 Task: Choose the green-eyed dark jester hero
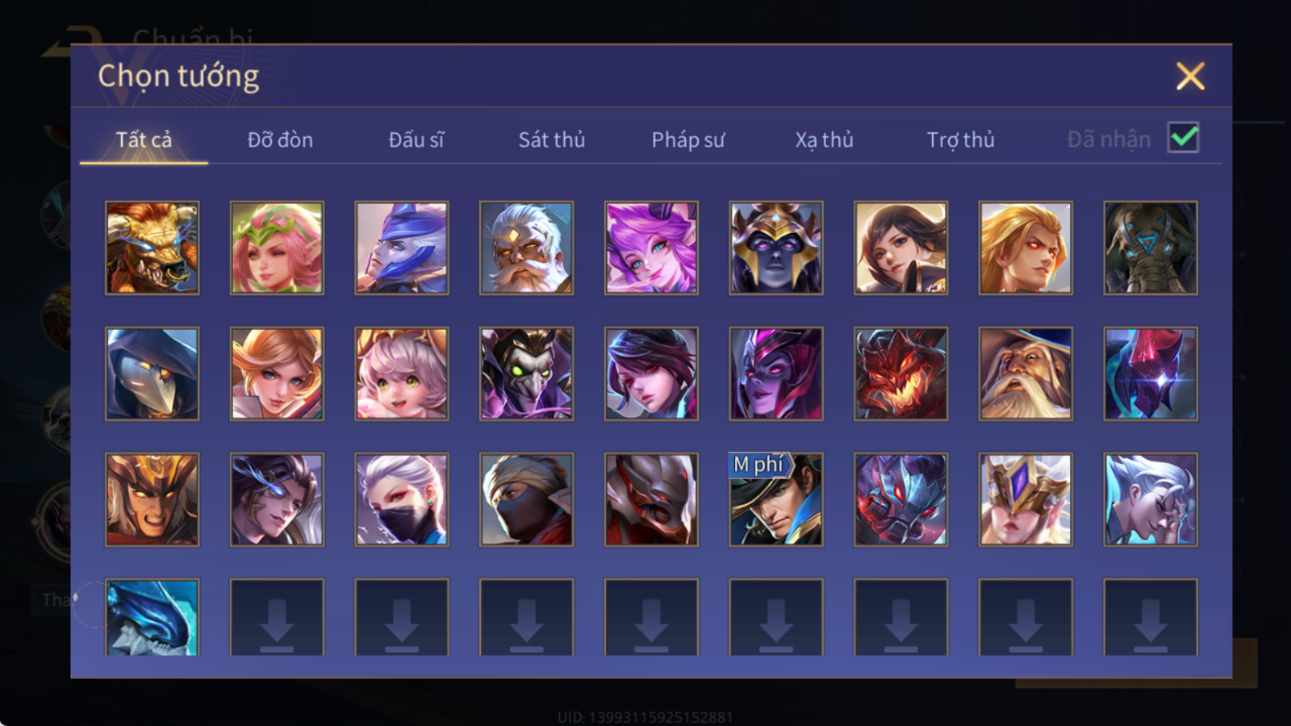[526, 374]
